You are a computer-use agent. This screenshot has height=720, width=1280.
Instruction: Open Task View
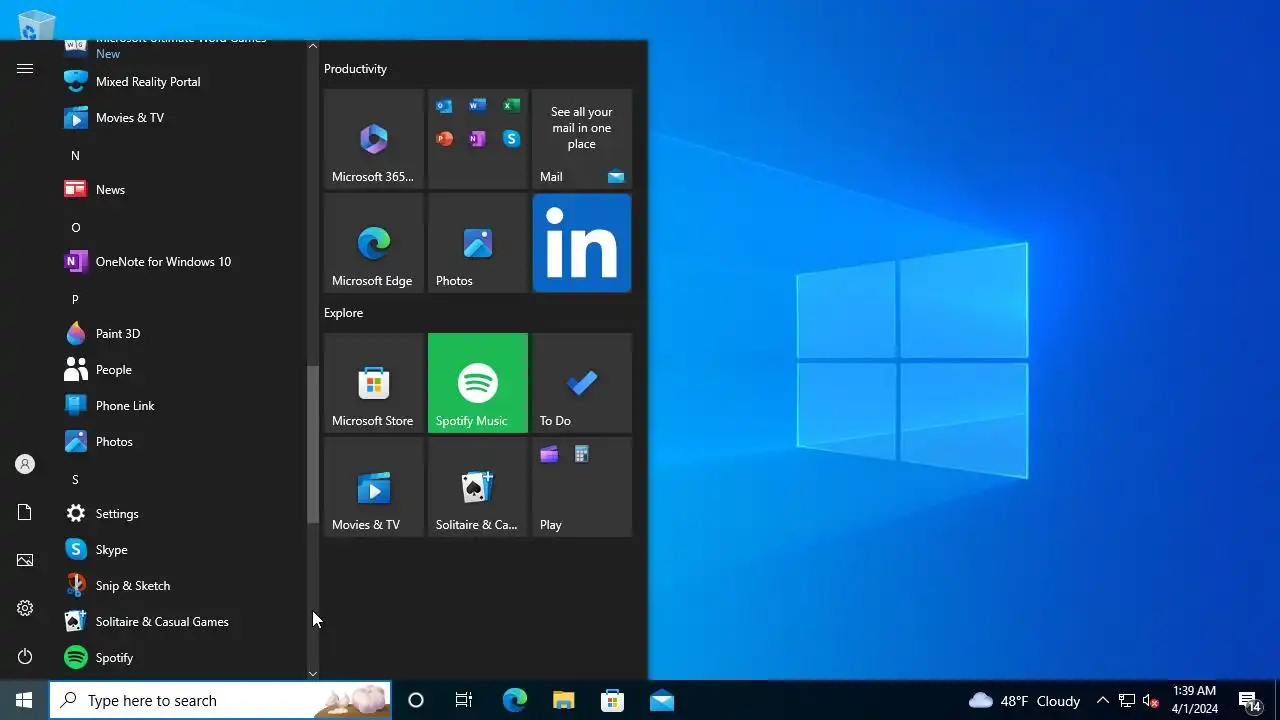[464, 700]
